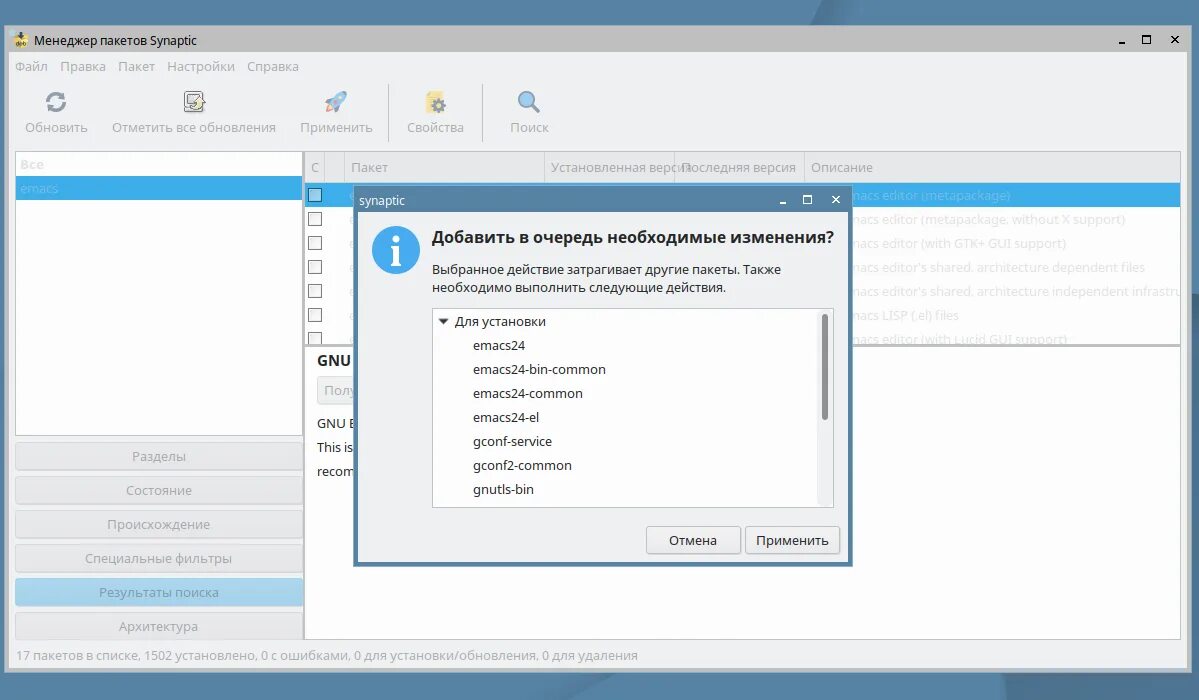Select emacs entry in left filter list

pos(159,188)
